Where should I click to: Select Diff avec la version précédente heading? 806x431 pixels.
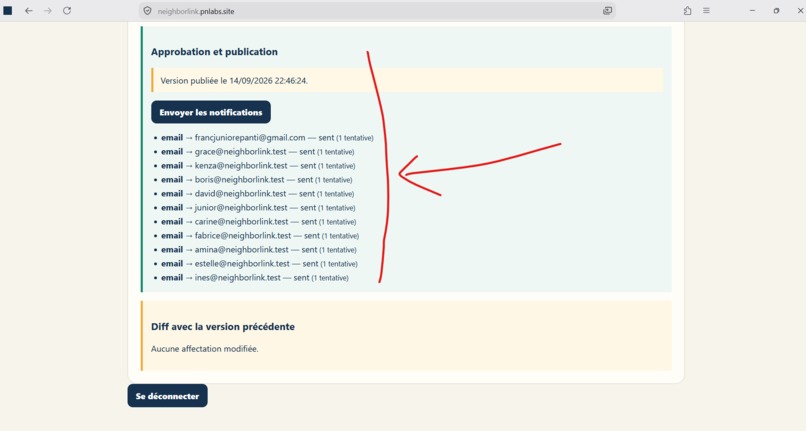[x=223, y=327]
